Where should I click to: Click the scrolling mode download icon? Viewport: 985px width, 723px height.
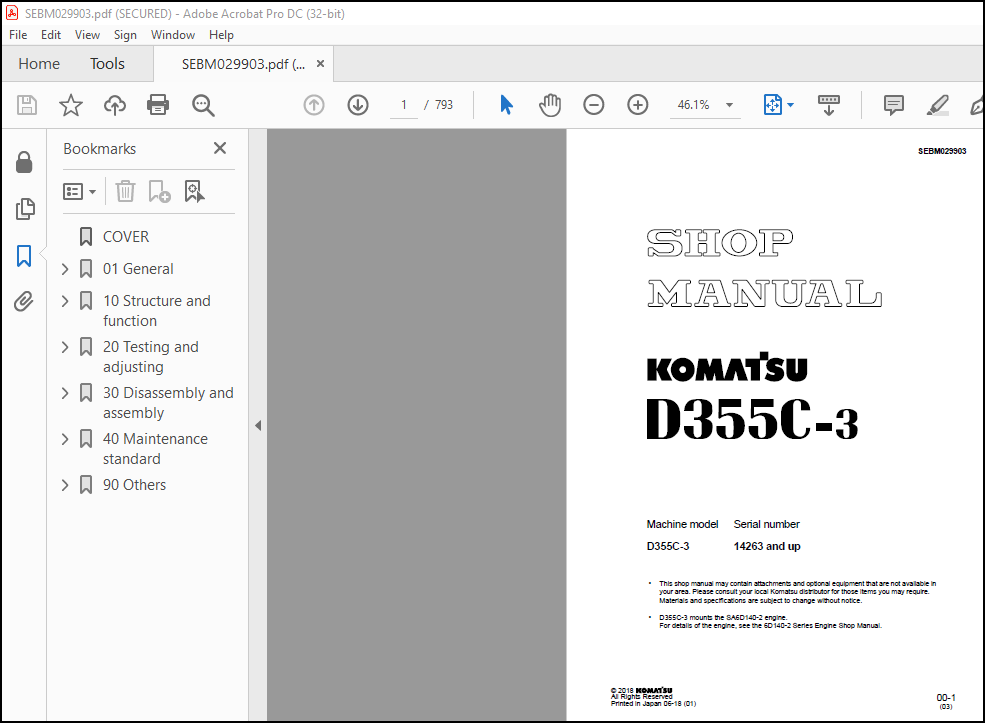click(829, 105)
